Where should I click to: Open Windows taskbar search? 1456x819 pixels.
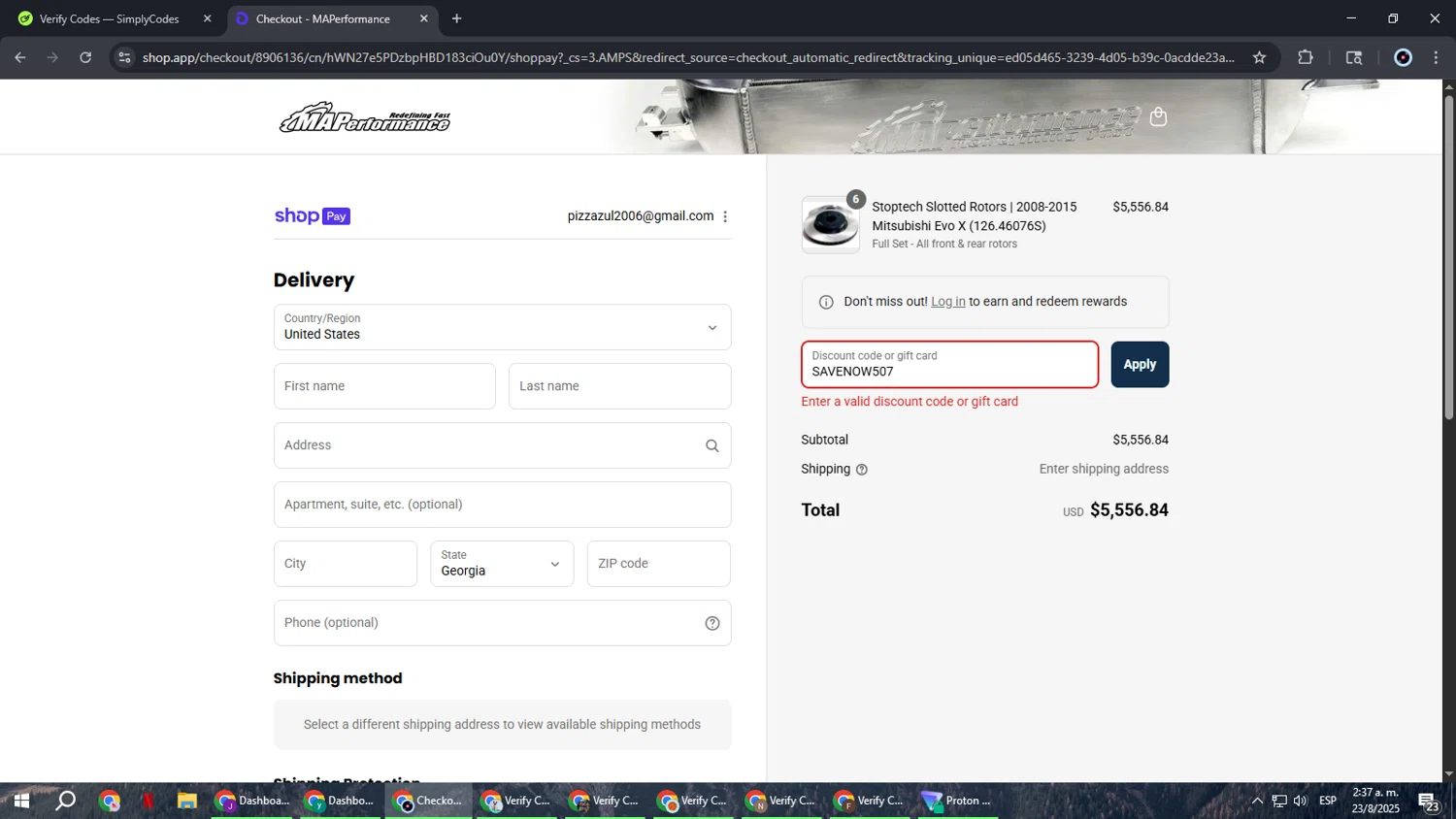[x=65, y=801]
